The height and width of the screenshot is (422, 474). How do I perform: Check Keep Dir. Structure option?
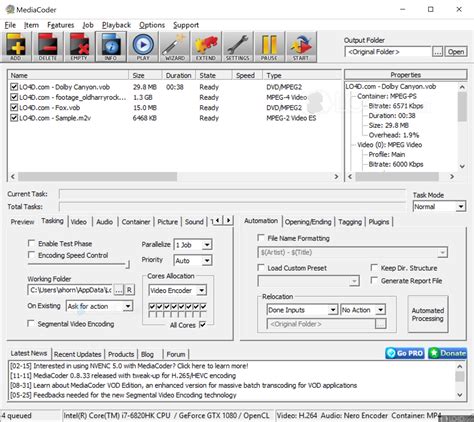pyautogui.click(x=374, y=268)
